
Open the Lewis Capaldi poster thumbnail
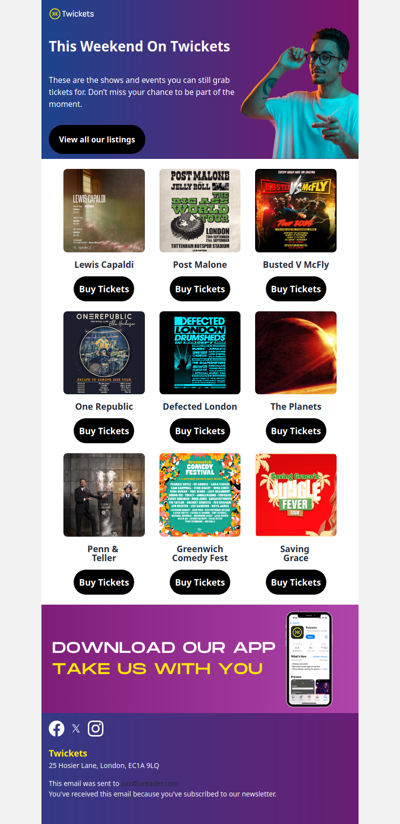coord(104,211)
